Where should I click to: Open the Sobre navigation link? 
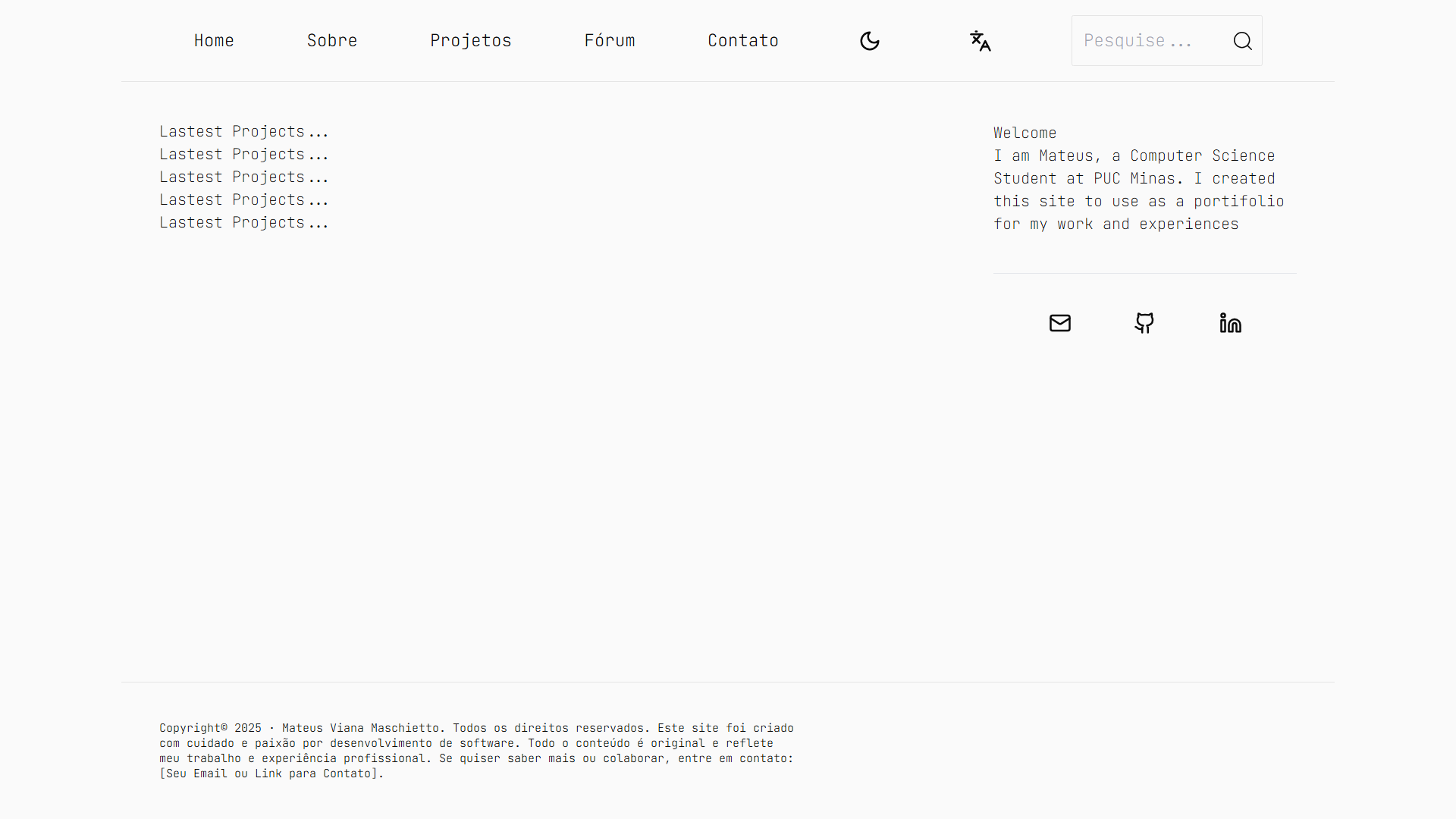pyautogui.click(x=332, y=41)
